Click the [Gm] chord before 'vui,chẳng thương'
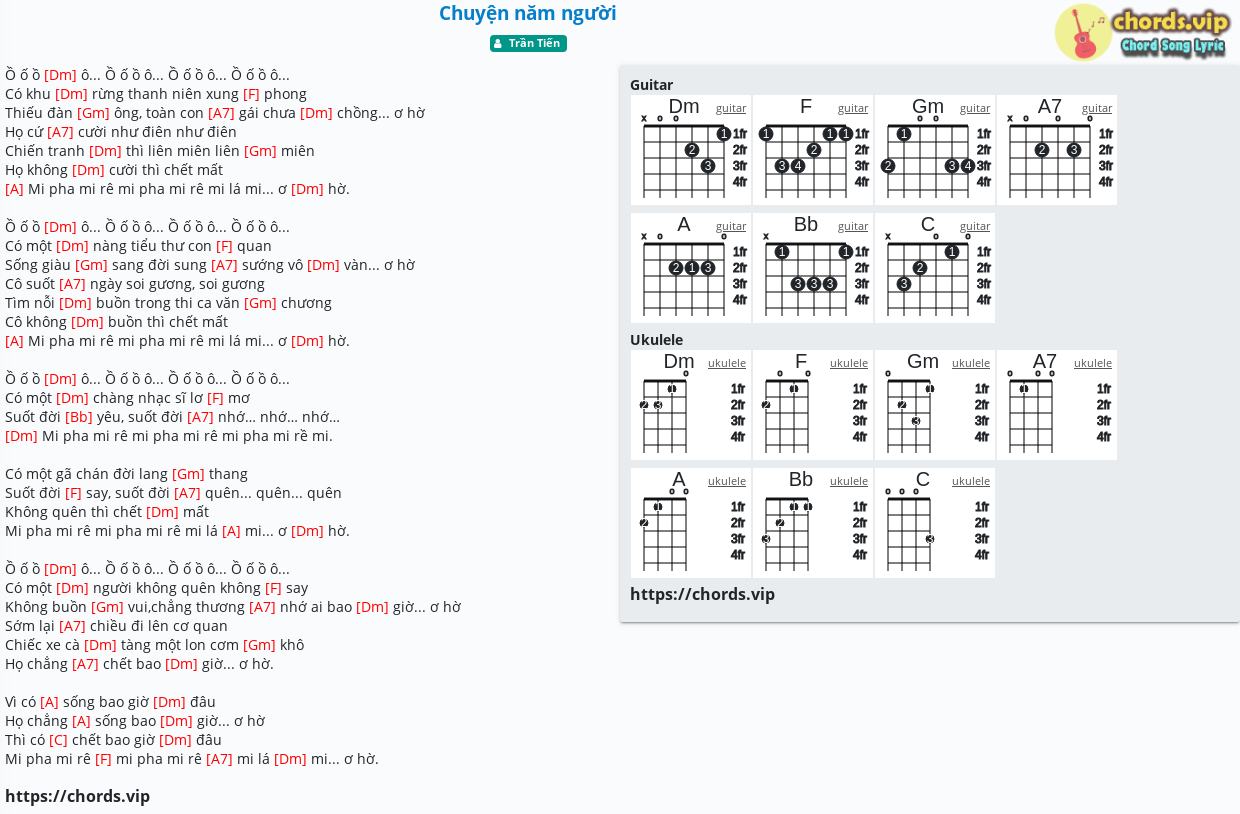The width and height of the screenshot is (1240, 814). pos(107,607)
